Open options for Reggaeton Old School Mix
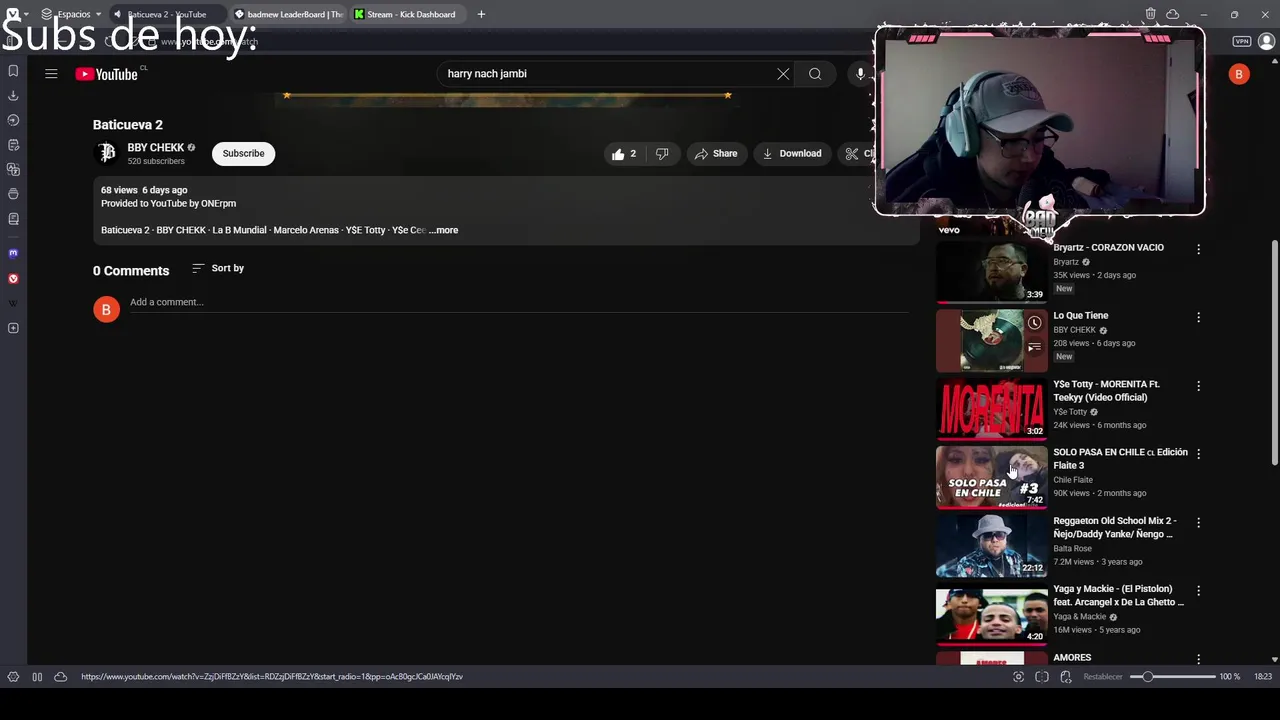Viewport: 1280px width, 720px height. (1198, 523)
